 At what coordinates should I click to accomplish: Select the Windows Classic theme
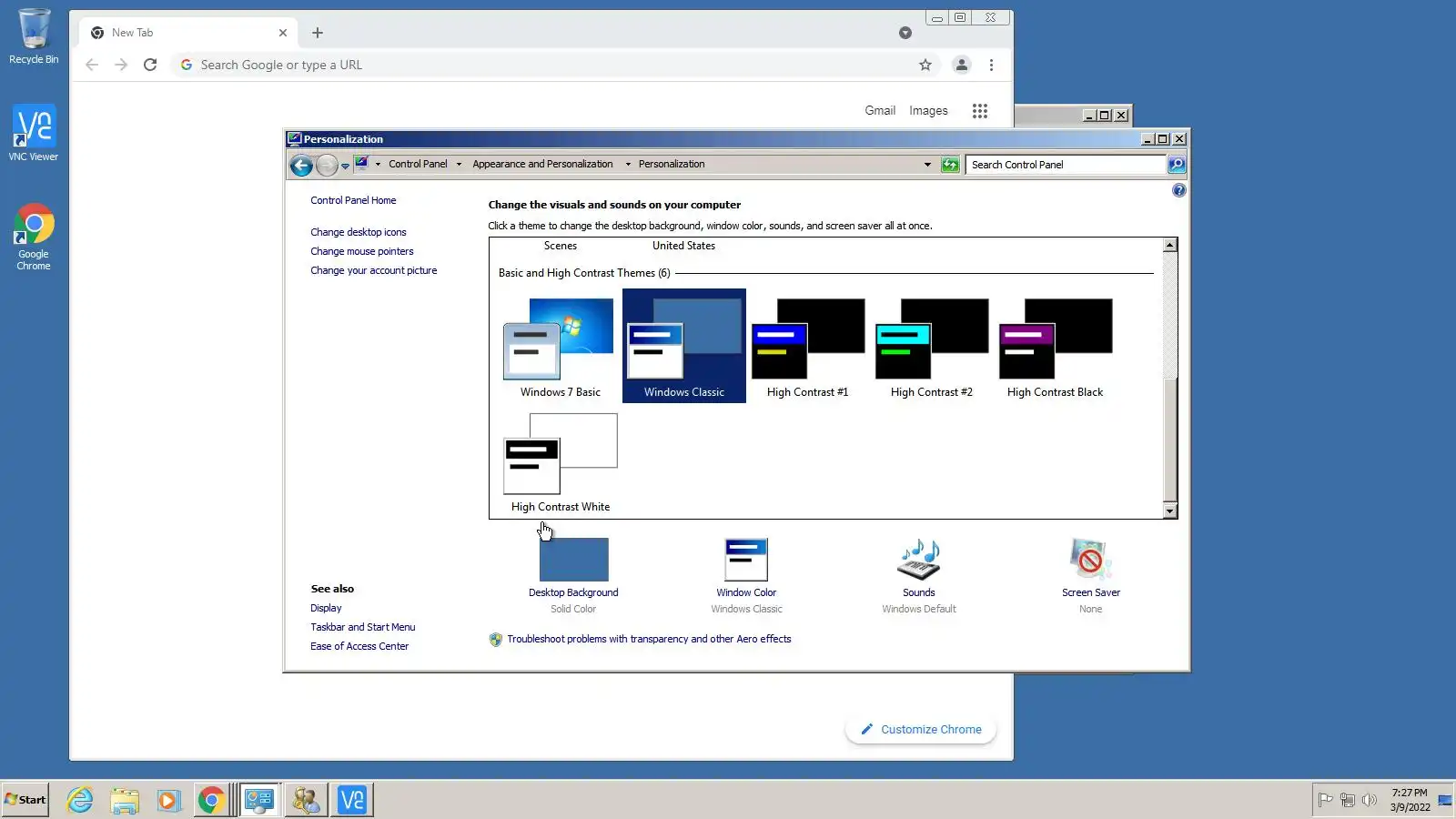(x=684, y=347)
